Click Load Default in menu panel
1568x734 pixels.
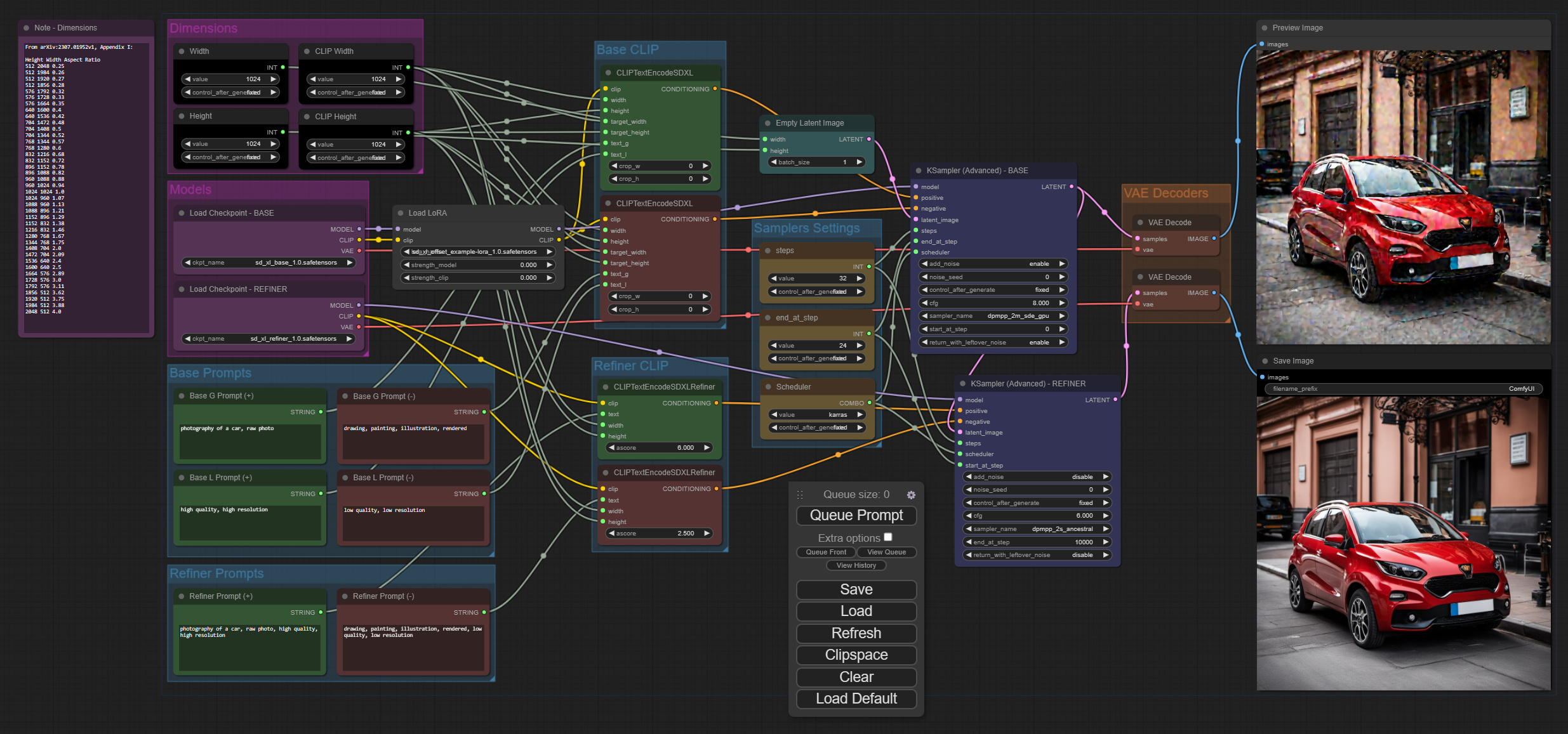coord(856,698)
